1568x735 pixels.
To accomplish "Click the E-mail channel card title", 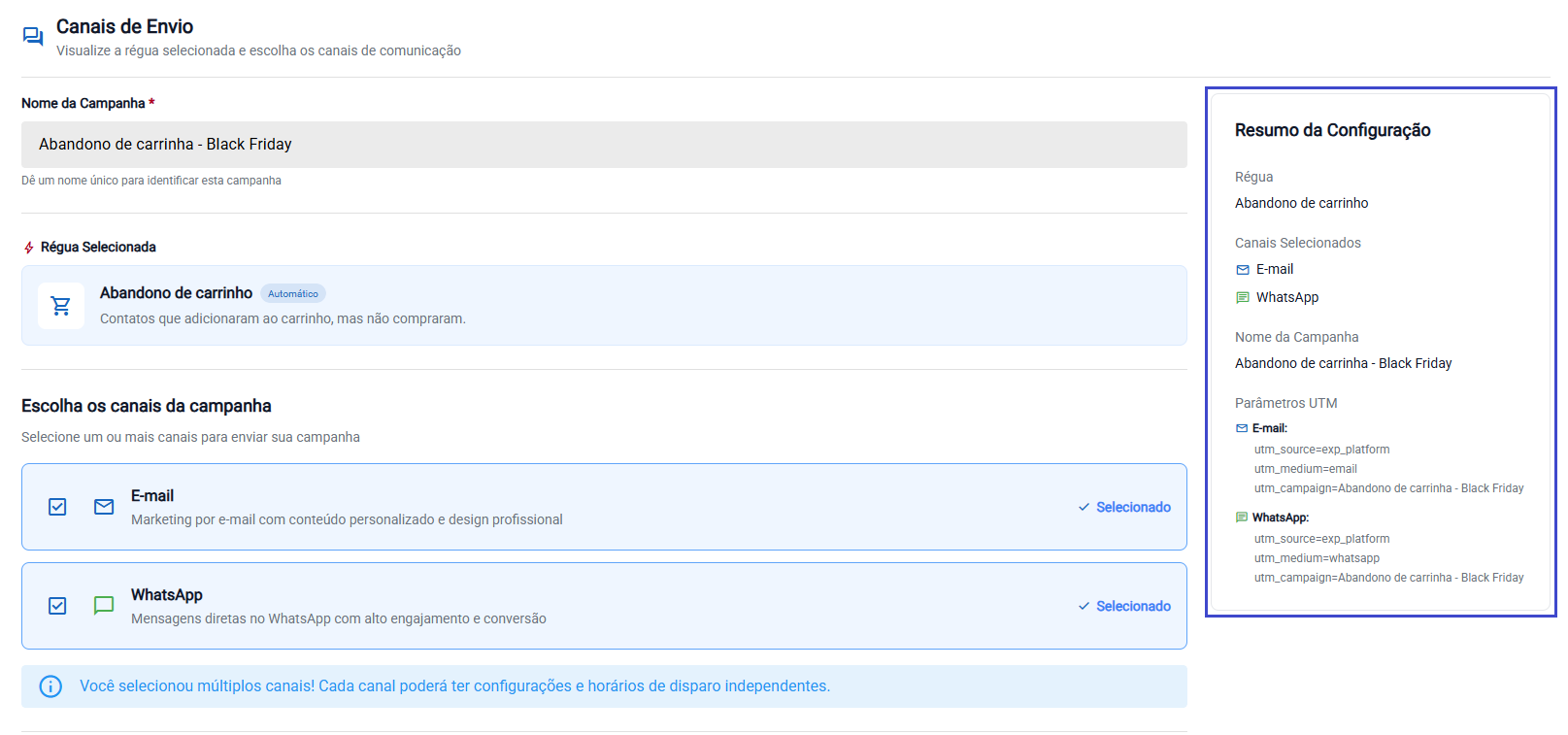I will pos(152,496).
